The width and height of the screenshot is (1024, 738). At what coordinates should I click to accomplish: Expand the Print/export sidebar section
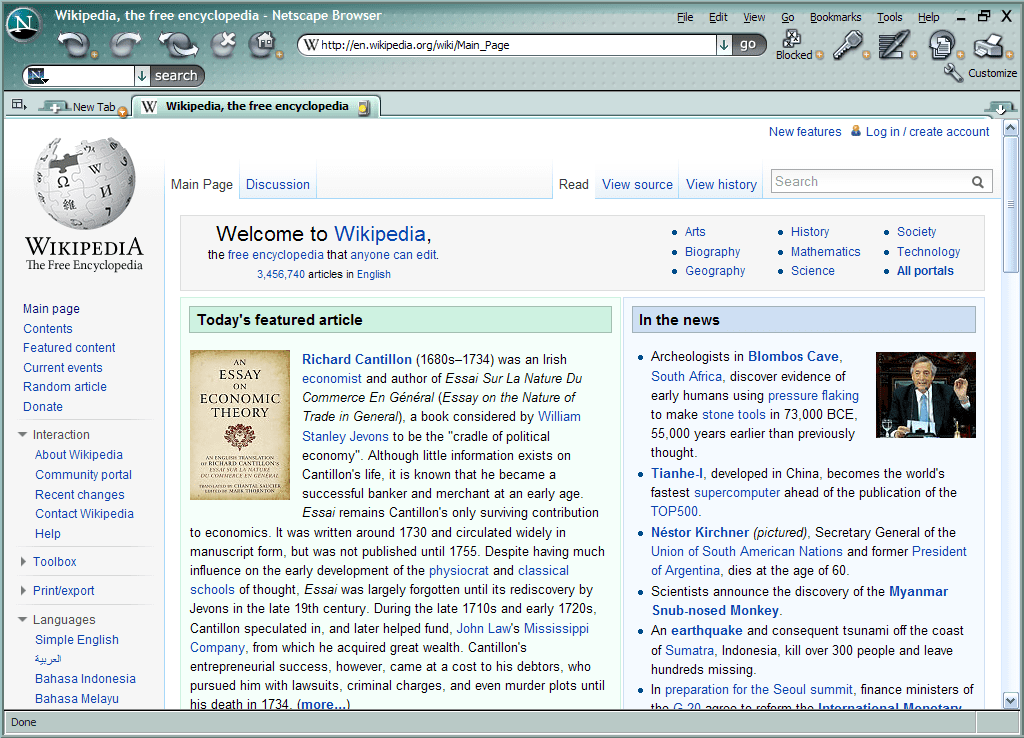(x=23, y=591)
